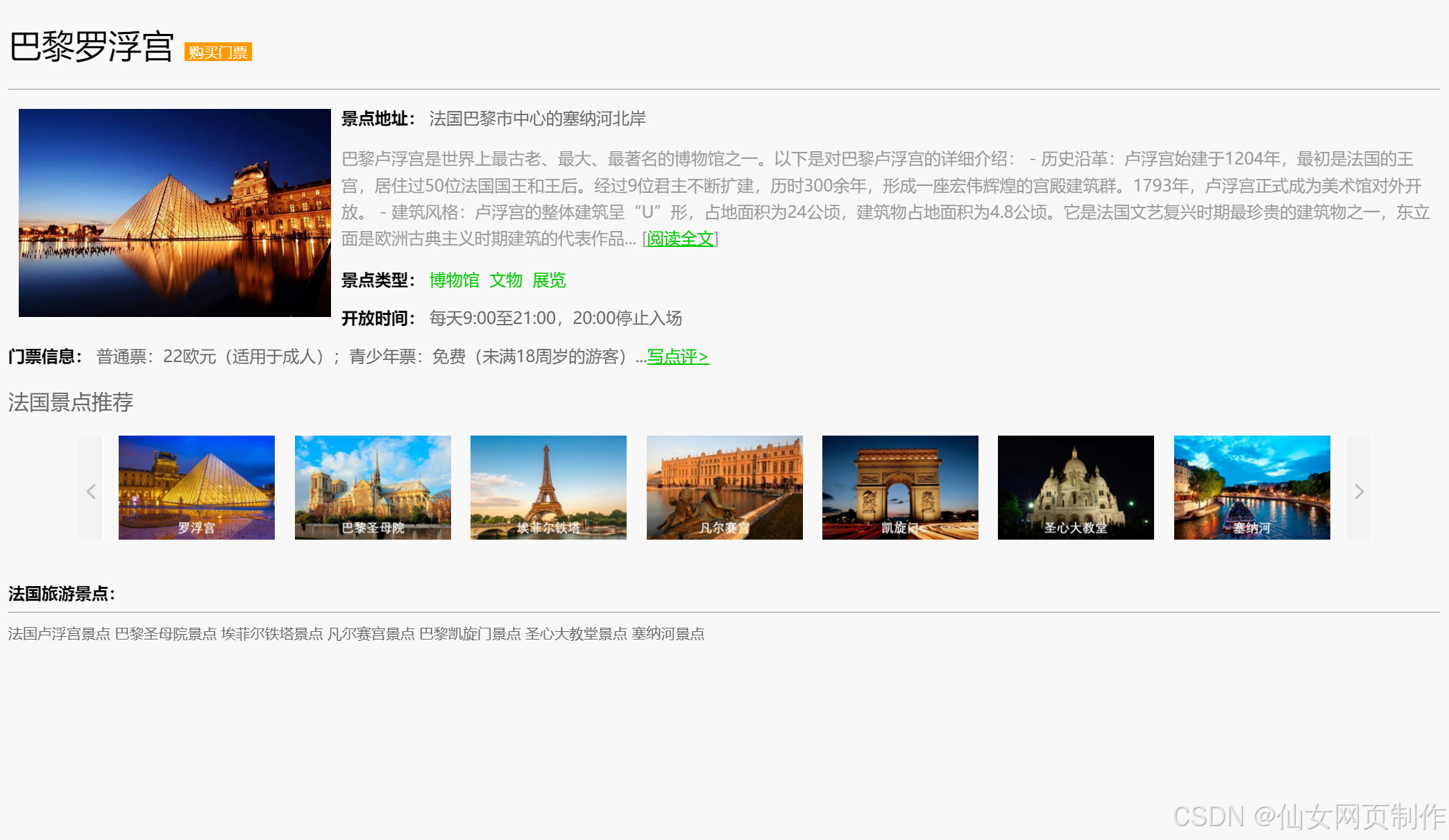Viewport: 1449px width, 840px height.
Task: Click the carousel previous arrow
Action: [91, 492]
